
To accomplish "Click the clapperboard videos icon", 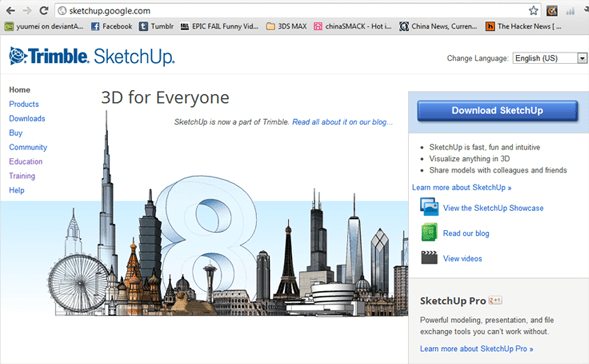I will click(429, 258).
